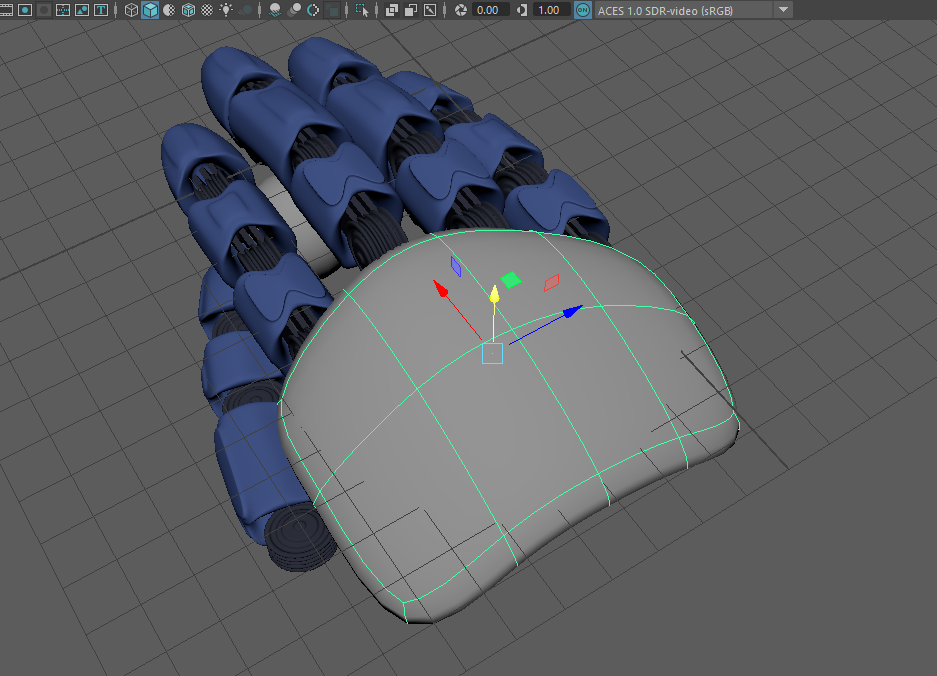Click the blue plane handle of manipulator

456,267
